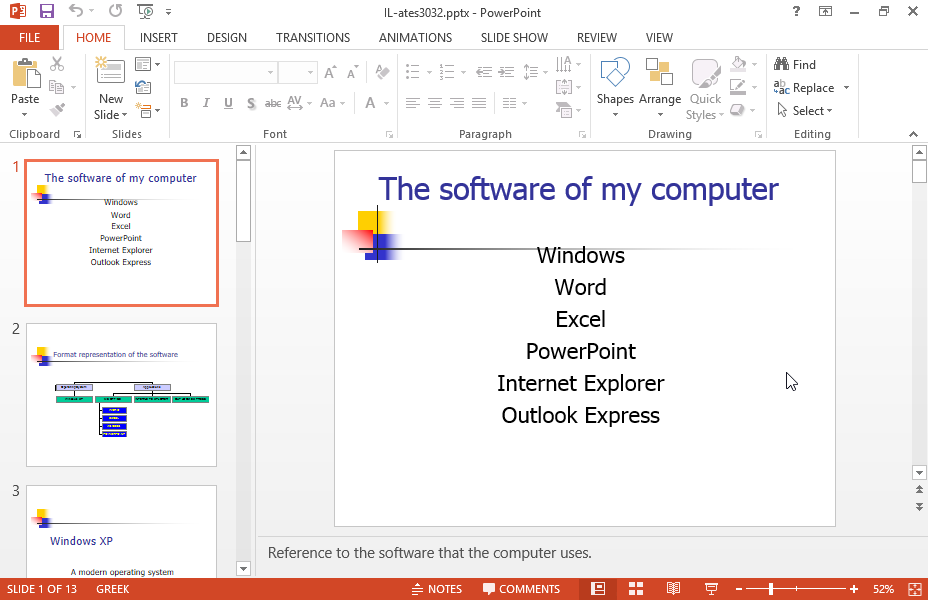
Task: Toggle text Shadow effect
Action: [251, 103]
